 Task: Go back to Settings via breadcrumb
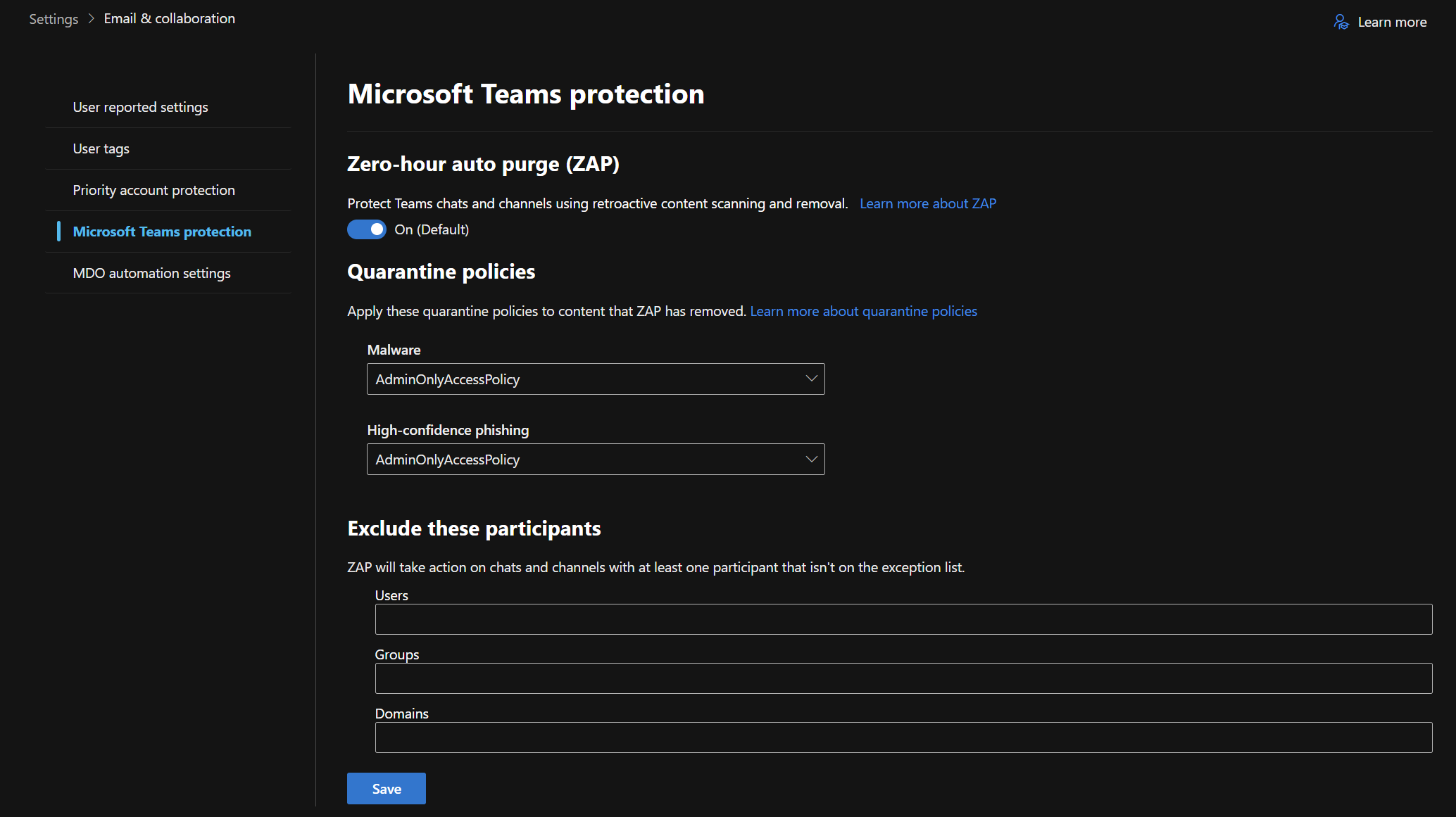tap(53, 18)
